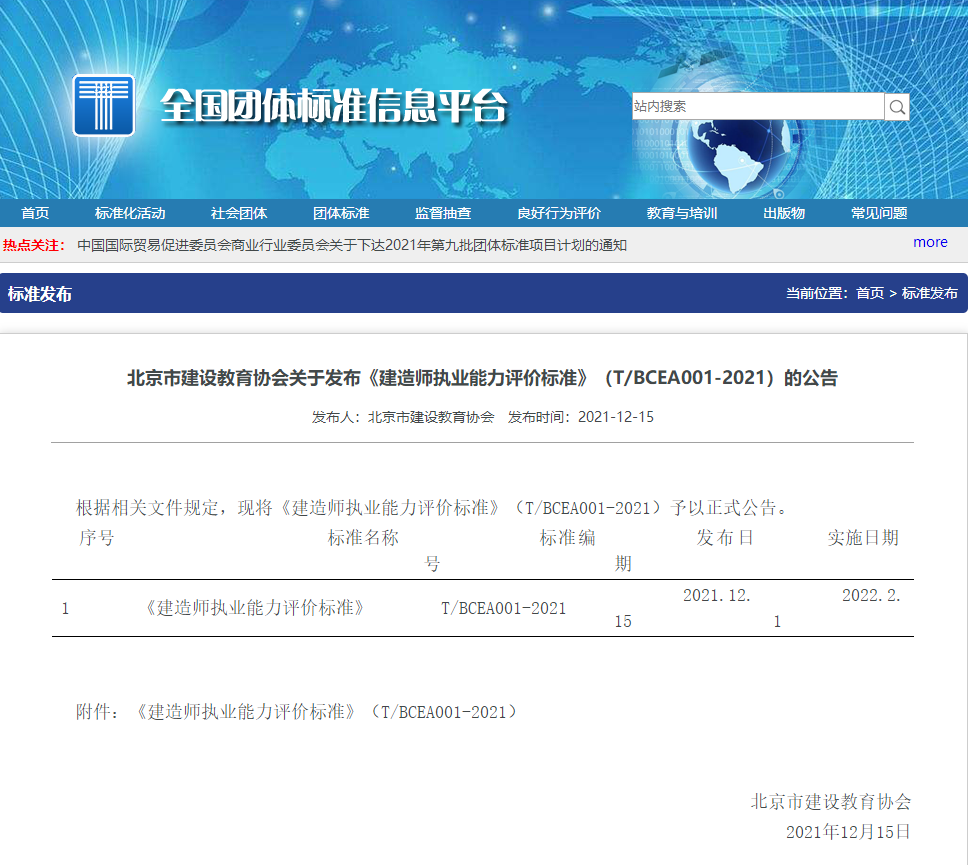Open the 监督抽查 menu item

[443, 213]
